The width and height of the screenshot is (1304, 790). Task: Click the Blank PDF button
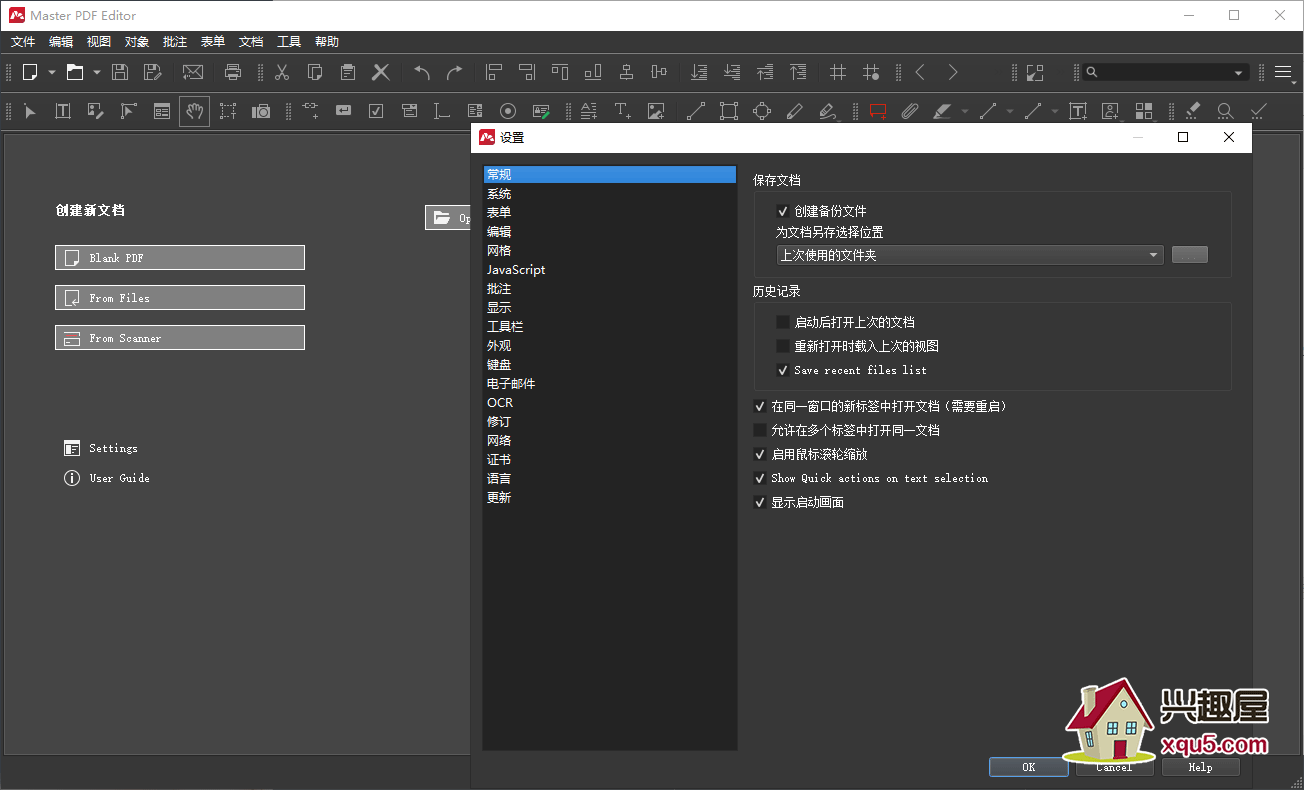coord(180,258)
